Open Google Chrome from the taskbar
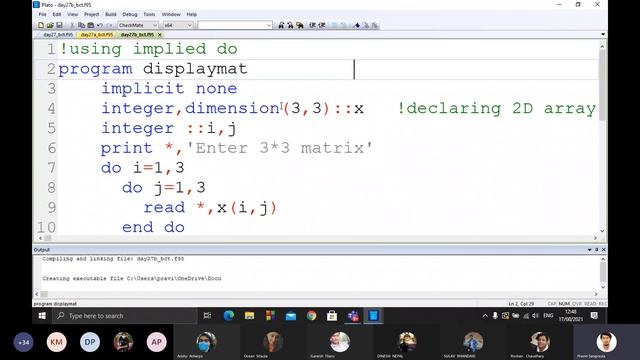The width and height of the screenshot is (640, 360). click(x=311, y=316)
